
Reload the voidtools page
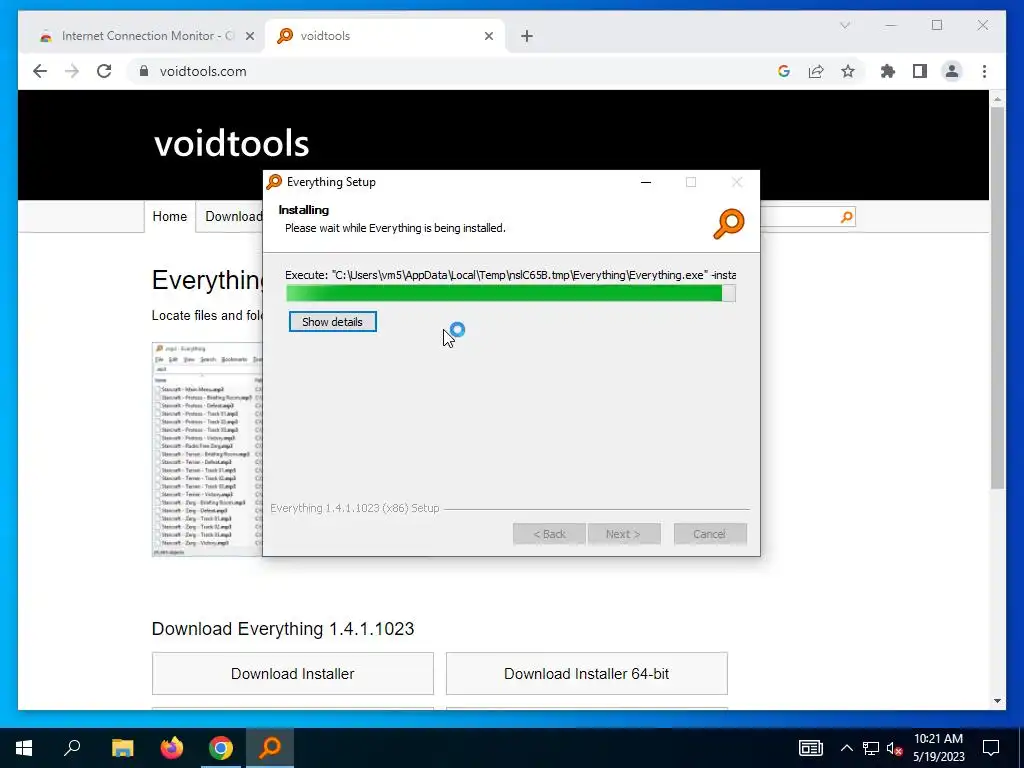(x=104, y=71)
